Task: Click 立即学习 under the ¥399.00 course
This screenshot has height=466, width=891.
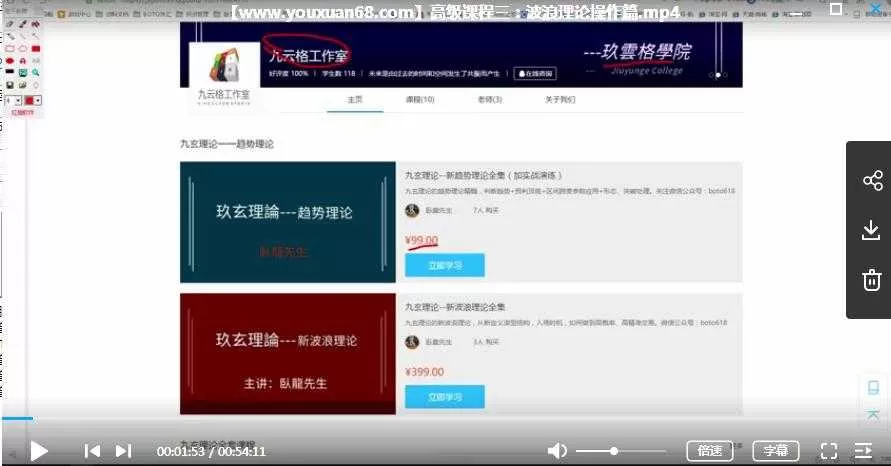Action: click(444, 397)
